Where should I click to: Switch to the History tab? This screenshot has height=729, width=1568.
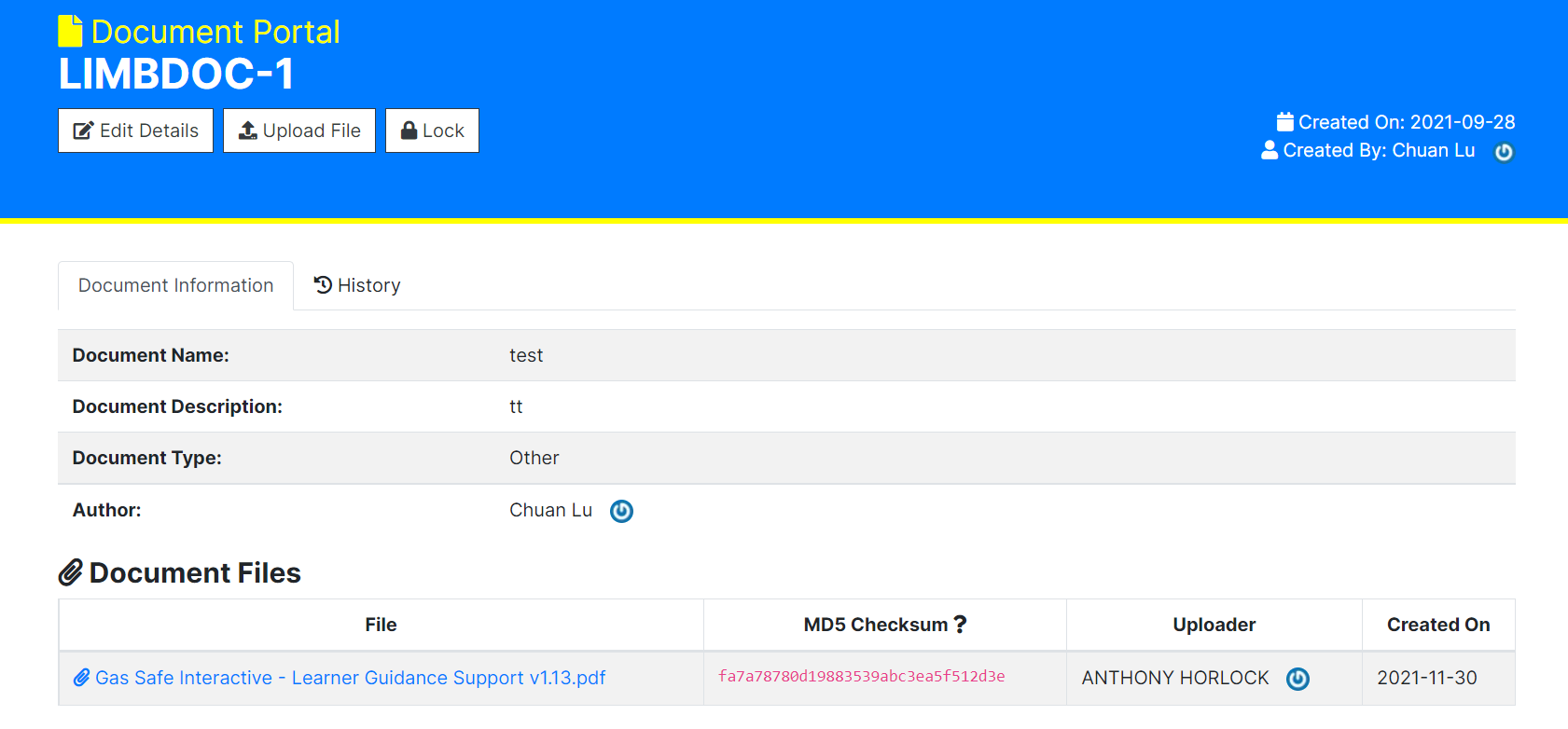point(357,285)
